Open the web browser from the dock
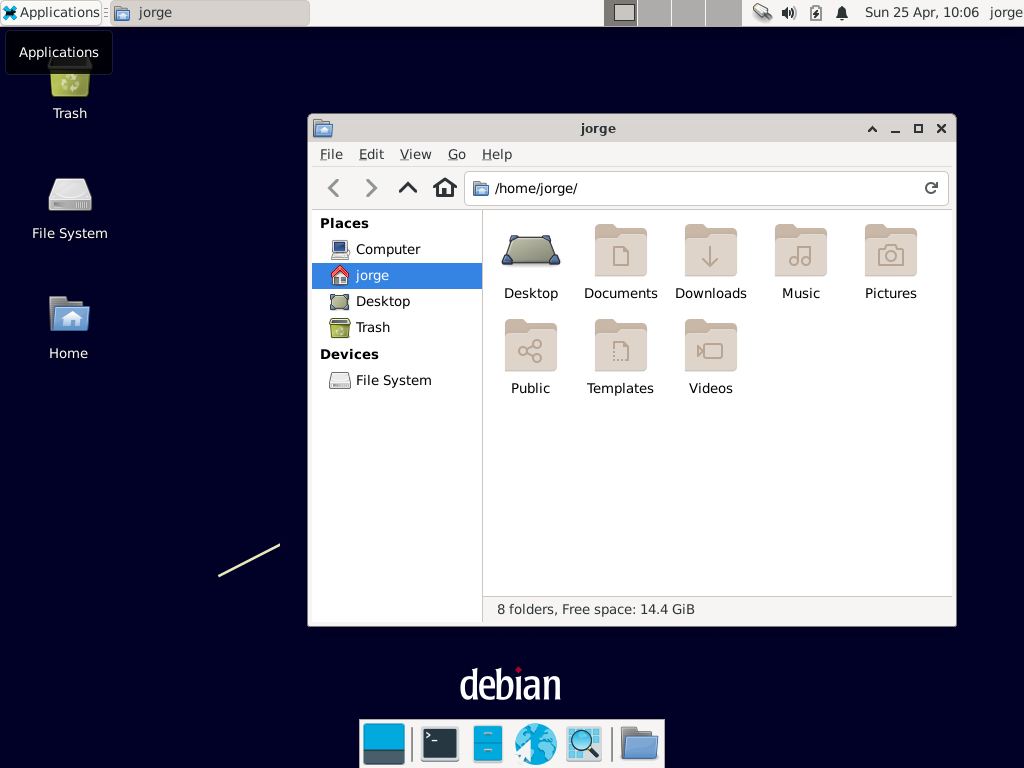The width and height of the screenshot is (1024, 768). point(535,744)
